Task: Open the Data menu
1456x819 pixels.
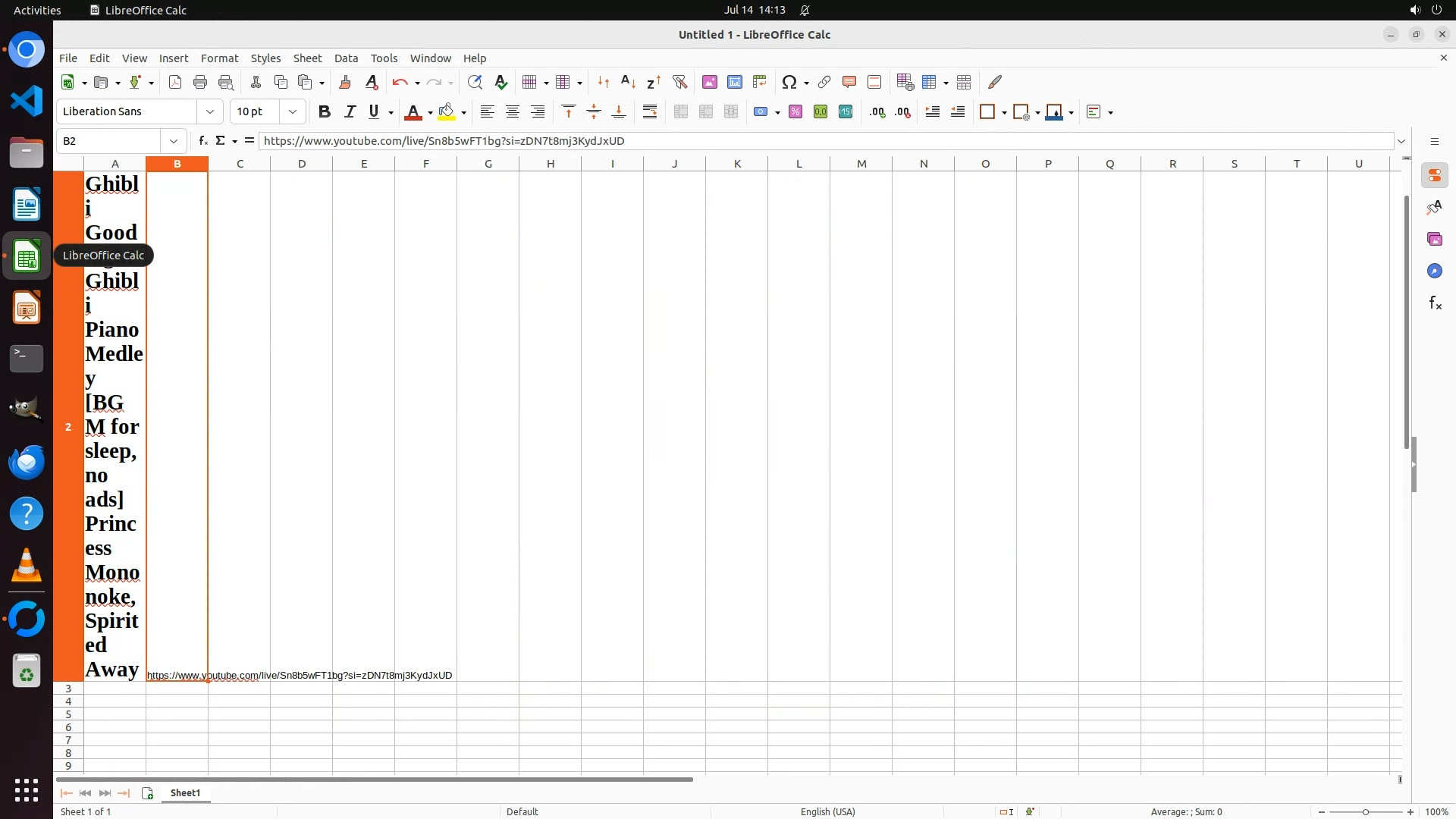Action: (346, 58)
